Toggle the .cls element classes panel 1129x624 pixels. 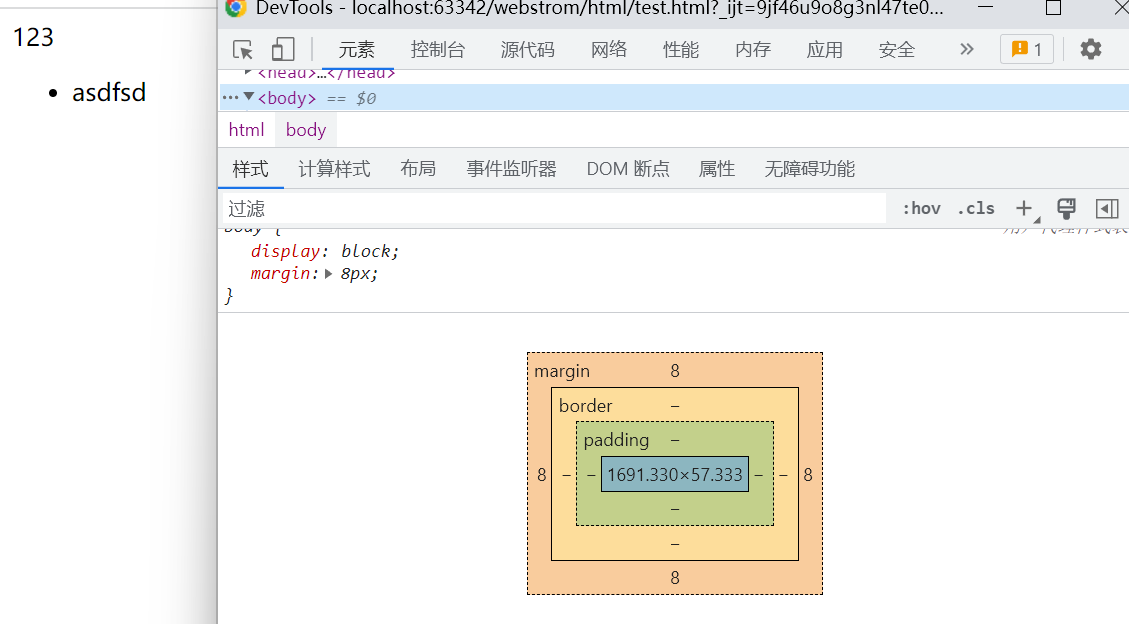pyautogui.click(x=976, y=208)
